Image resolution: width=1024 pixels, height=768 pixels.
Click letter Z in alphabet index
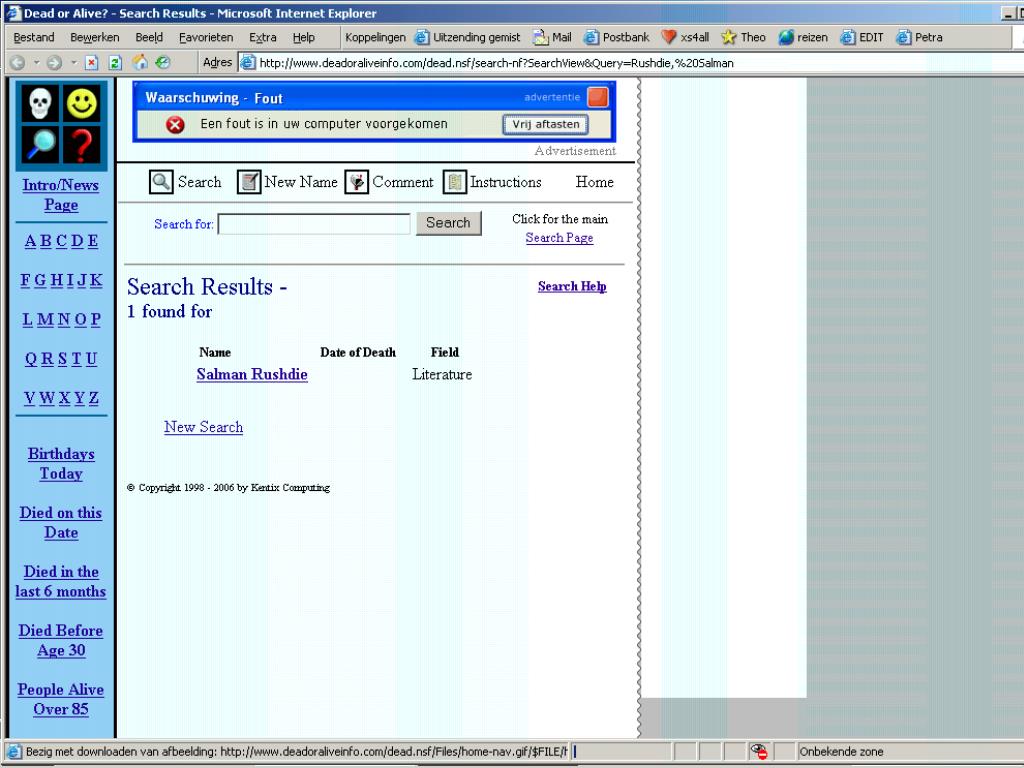(93, 398)
